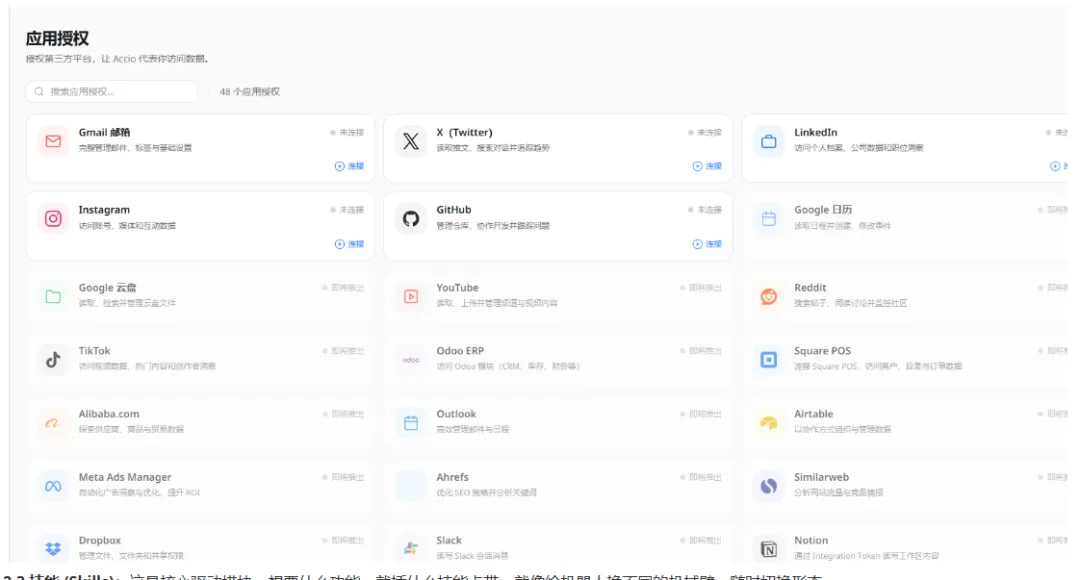Click the Gmail connection status label

coord(347,132)
